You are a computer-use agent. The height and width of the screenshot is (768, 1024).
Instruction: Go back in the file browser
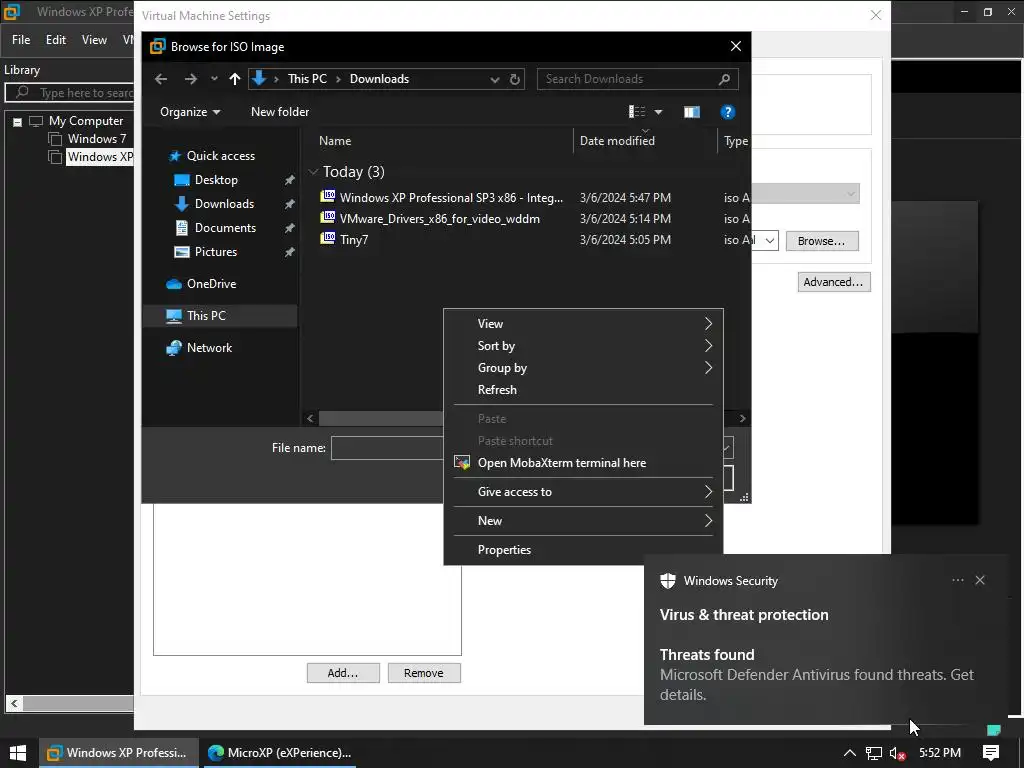(x=161, y=79)
